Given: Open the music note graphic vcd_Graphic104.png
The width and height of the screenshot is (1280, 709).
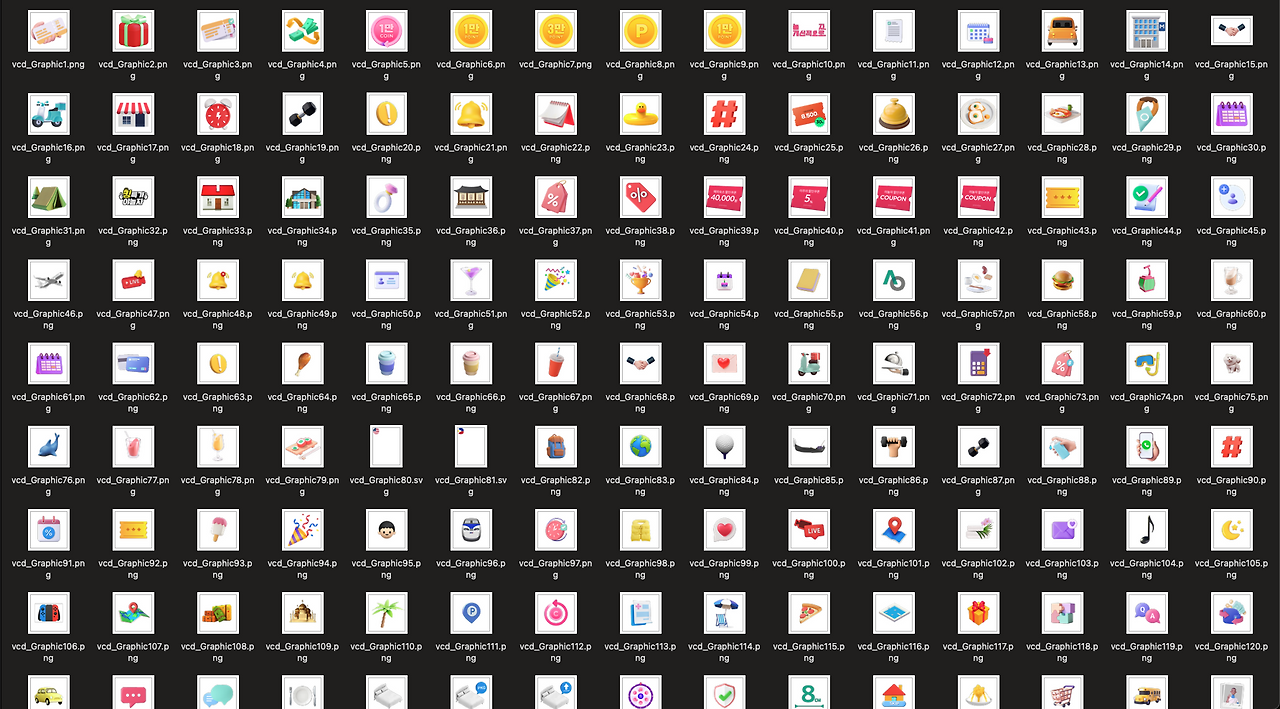Looking at the screenshot, I should tap(1146, 530).
